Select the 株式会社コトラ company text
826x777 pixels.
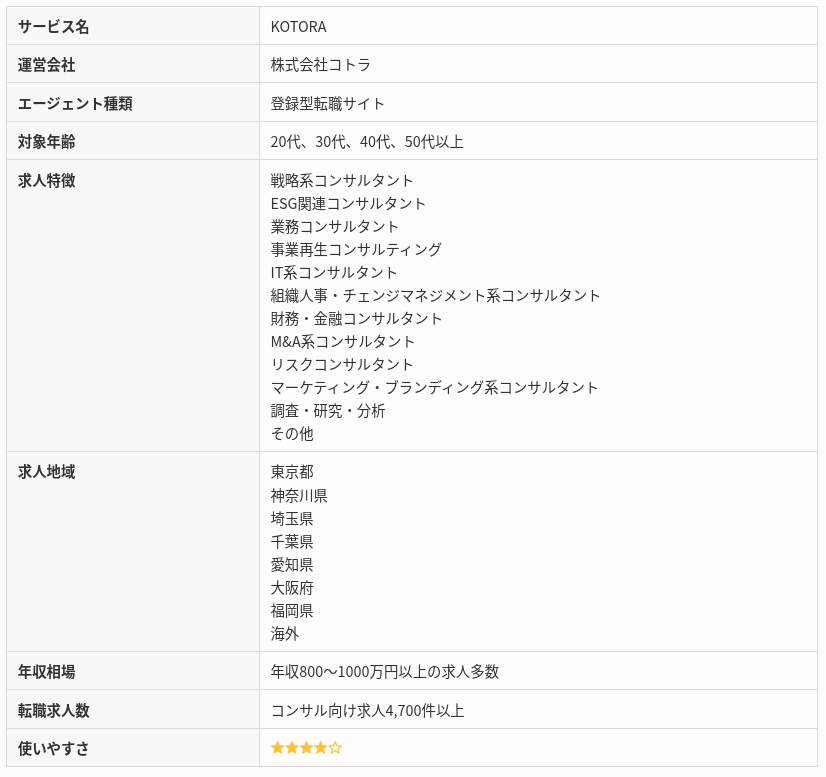pos(320,65)
